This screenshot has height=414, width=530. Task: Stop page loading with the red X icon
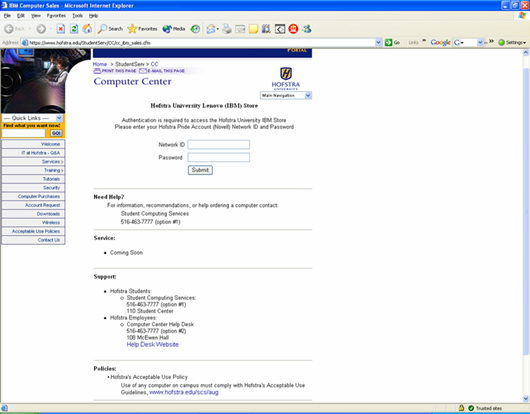[61, 29]
